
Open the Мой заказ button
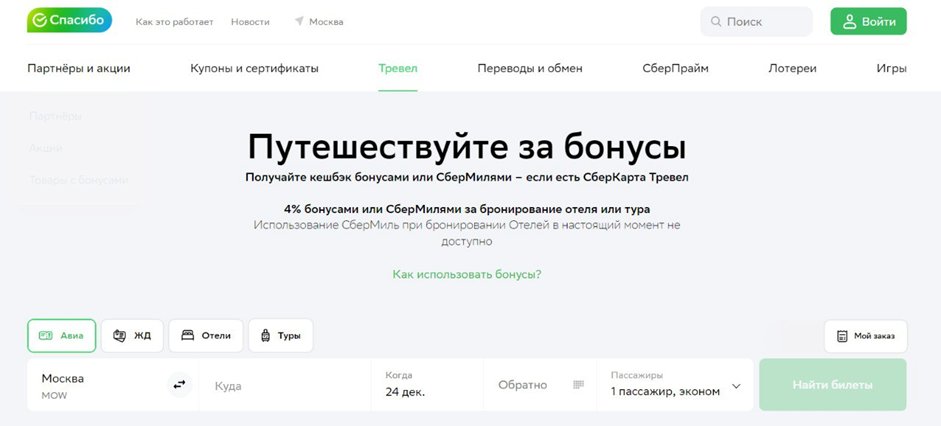(865, 336)
